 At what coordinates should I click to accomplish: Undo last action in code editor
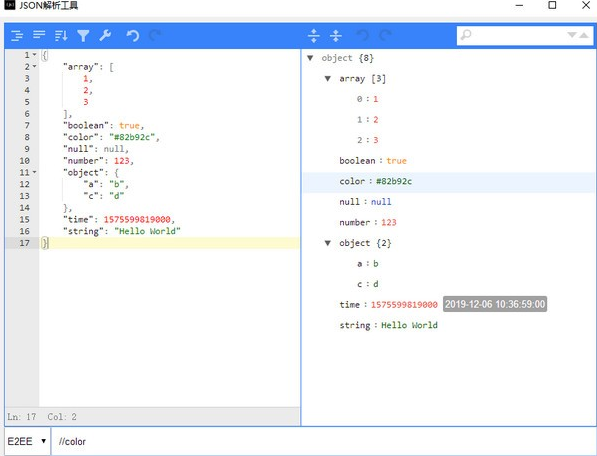tap(133, 36)
